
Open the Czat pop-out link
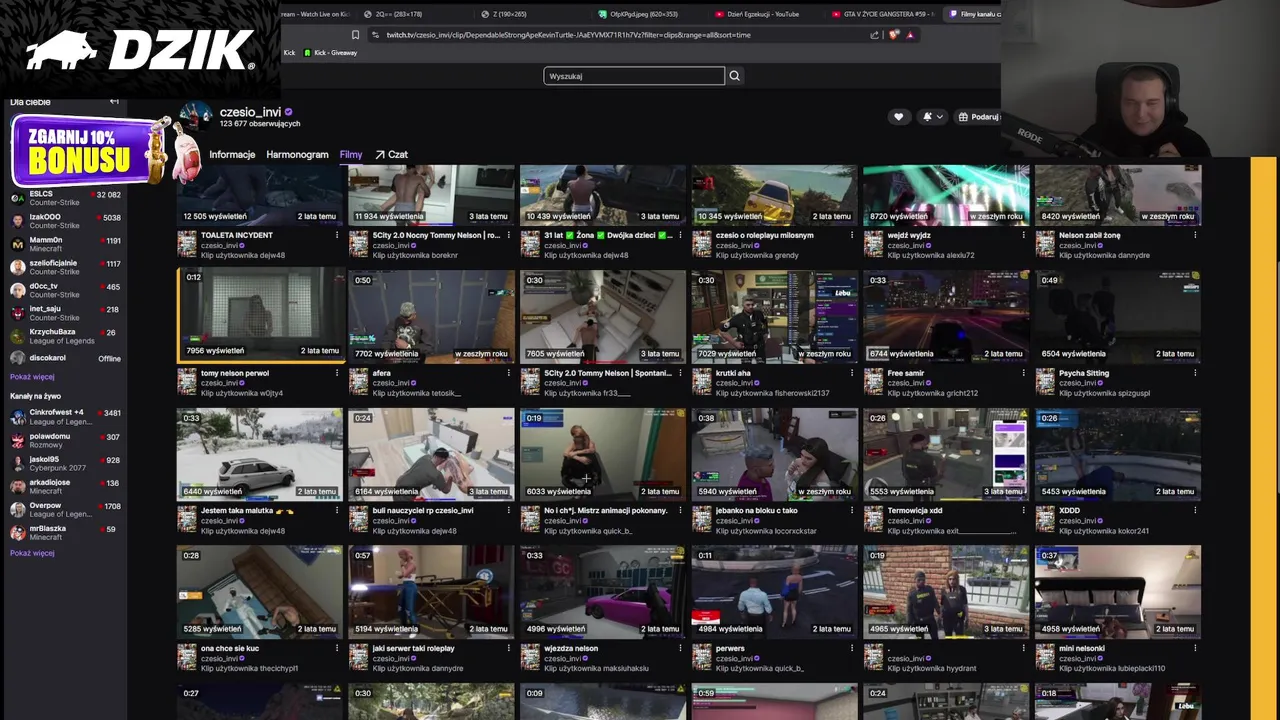[391, 155]
